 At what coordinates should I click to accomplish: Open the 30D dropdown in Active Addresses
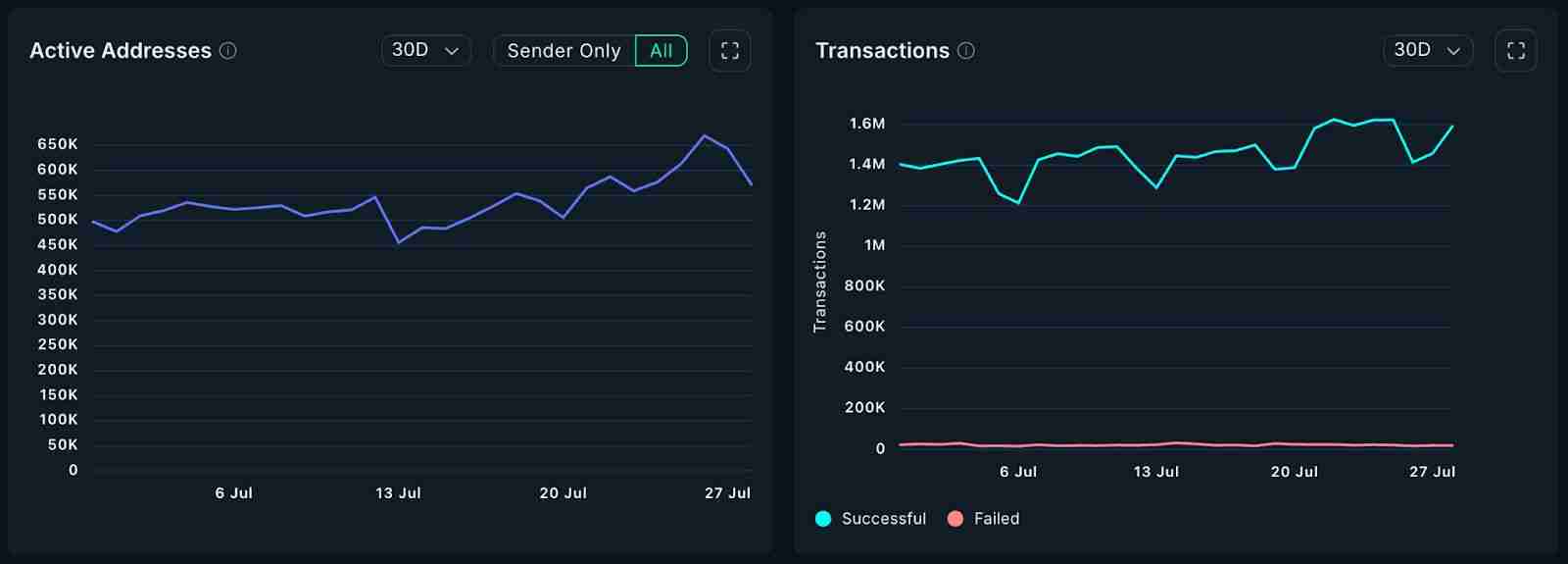[x=425, y=50]
